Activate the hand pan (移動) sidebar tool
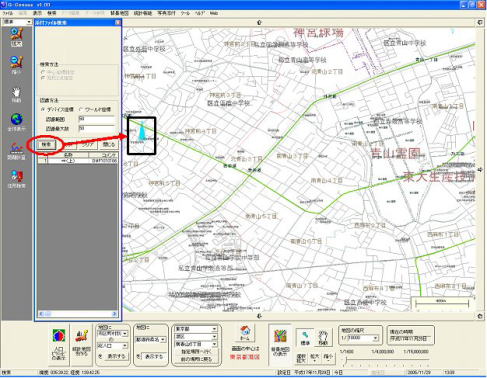Image resolution: width=487 pixels, height=378 pixels. coord(16,94)
